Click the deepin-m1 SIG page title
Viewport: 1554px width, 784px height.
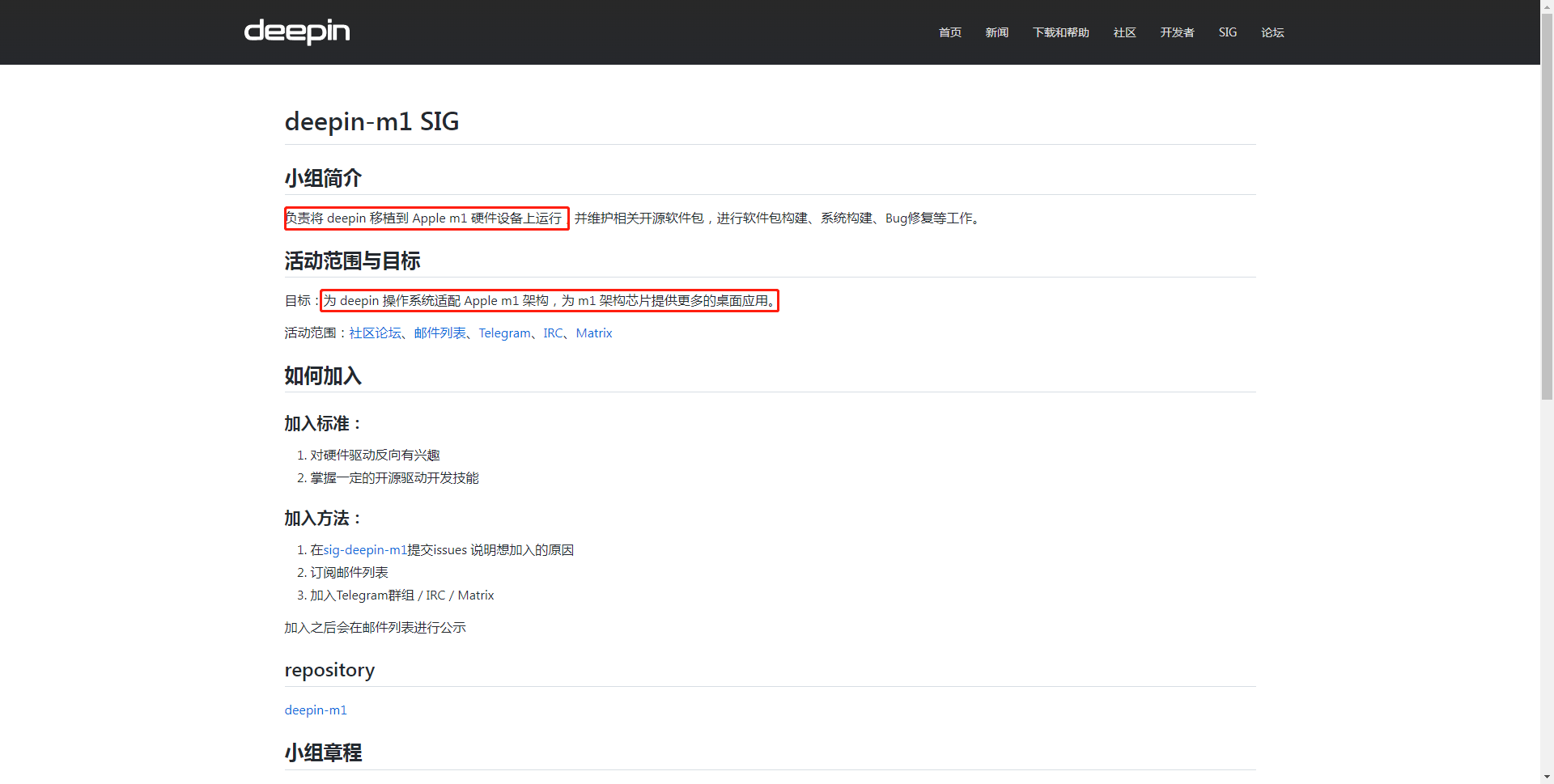[372, 121]
